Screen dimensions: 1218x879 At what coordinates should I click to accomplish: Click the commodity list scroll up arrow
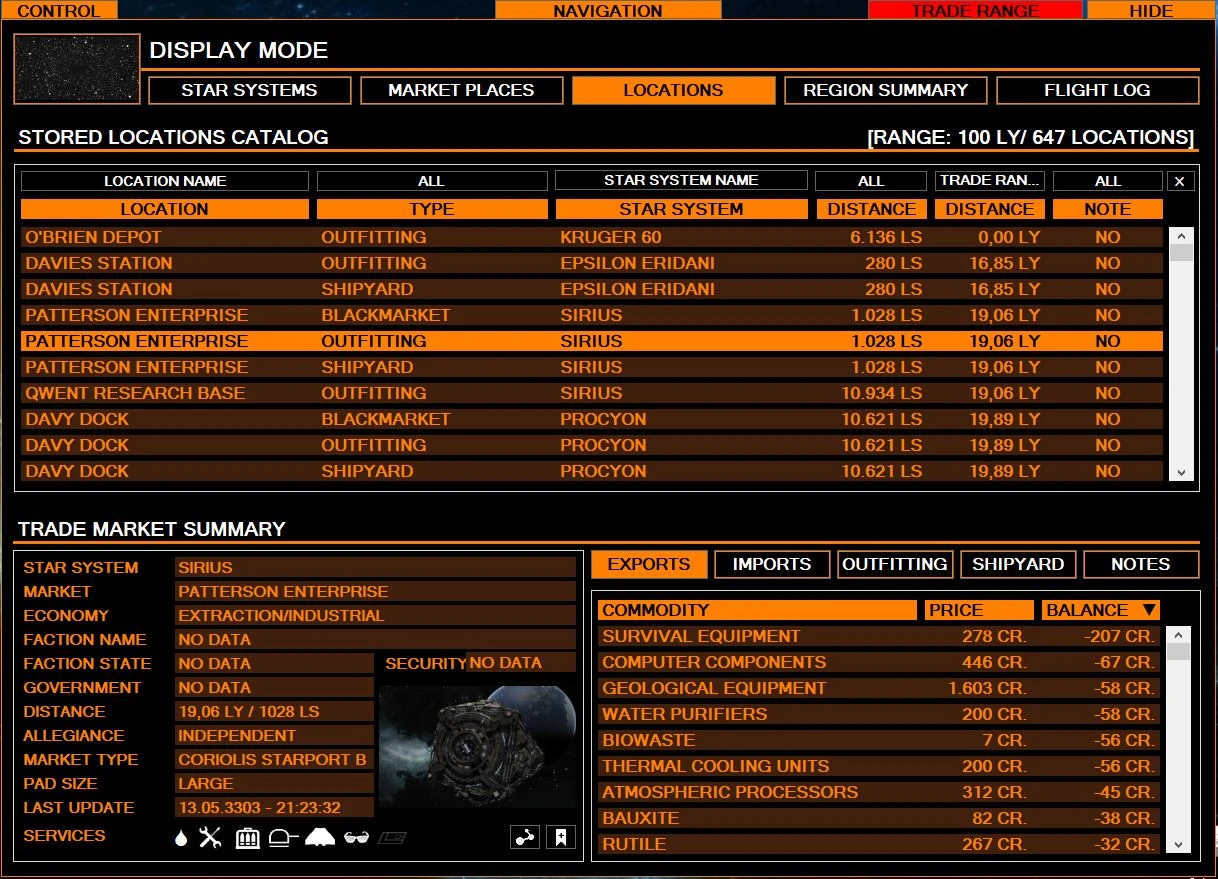pos(1179,635)
